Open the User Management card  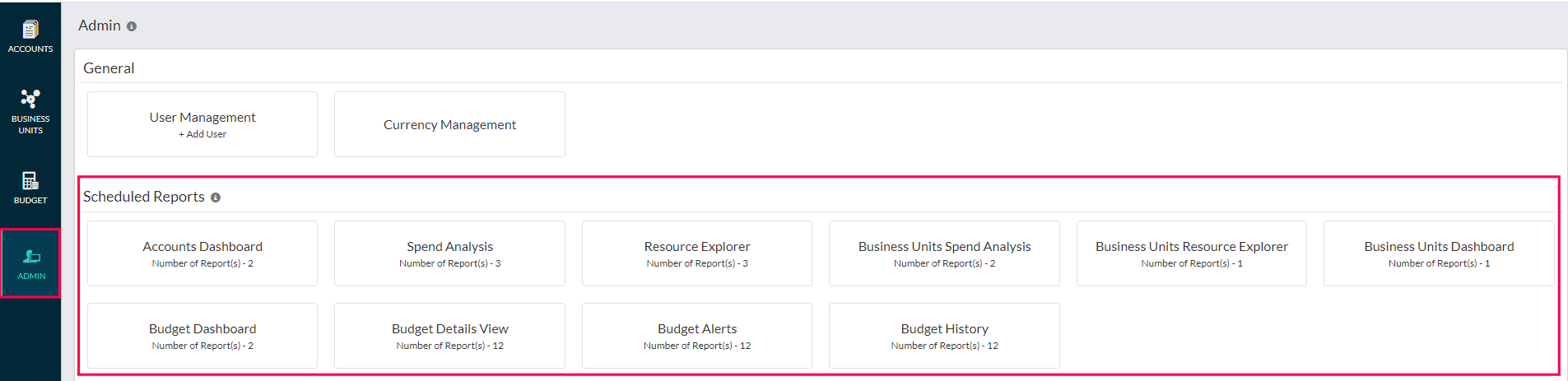point(202,124)
